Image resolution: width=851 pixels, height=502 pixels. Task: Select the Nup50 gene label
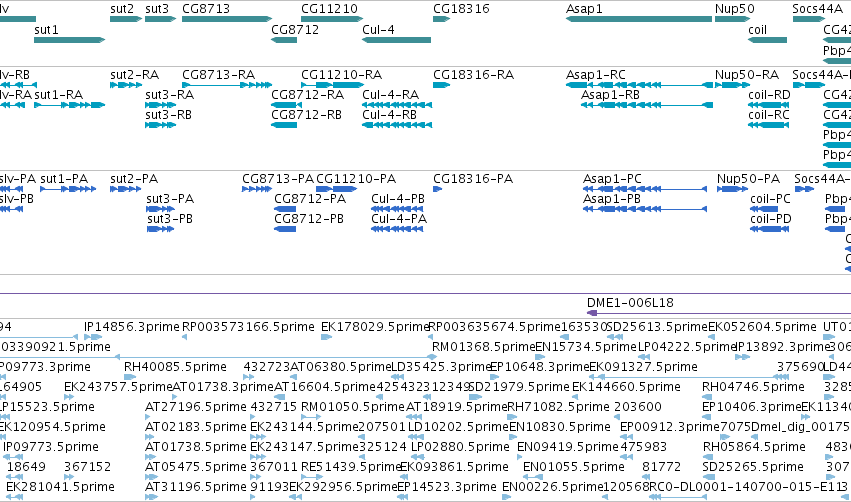pos(734,9)
